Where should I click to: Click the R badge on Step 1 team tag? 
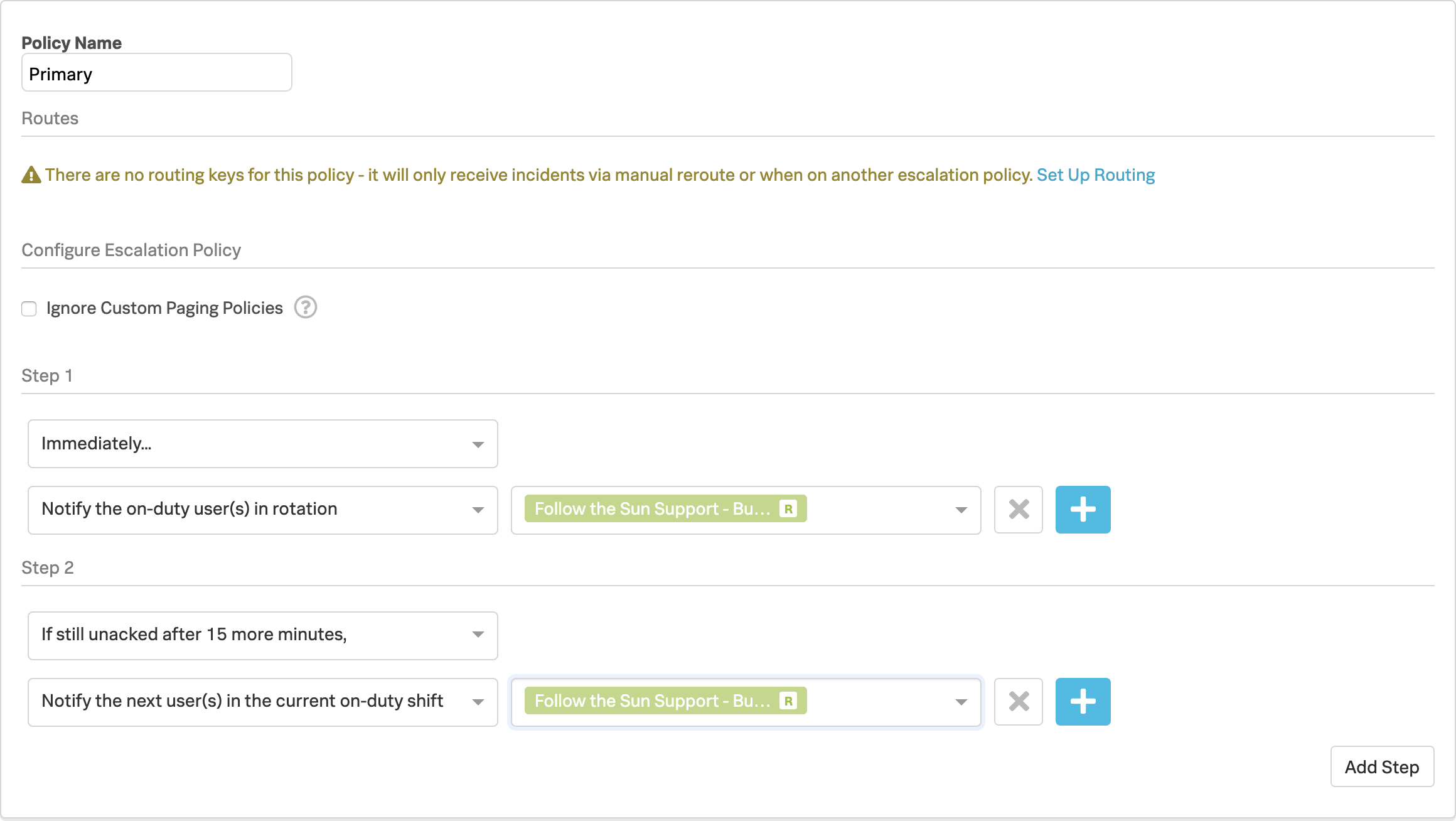[789, 509]
